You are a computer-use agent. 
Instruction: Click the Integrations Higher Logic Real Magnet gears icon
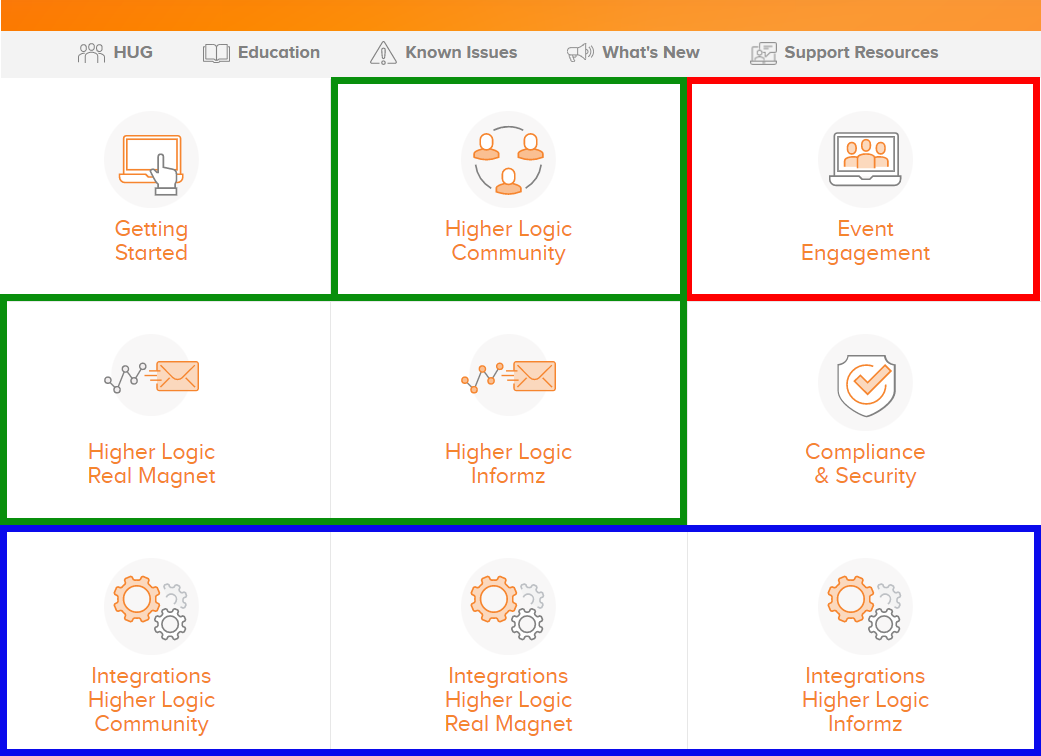(509, 607)
